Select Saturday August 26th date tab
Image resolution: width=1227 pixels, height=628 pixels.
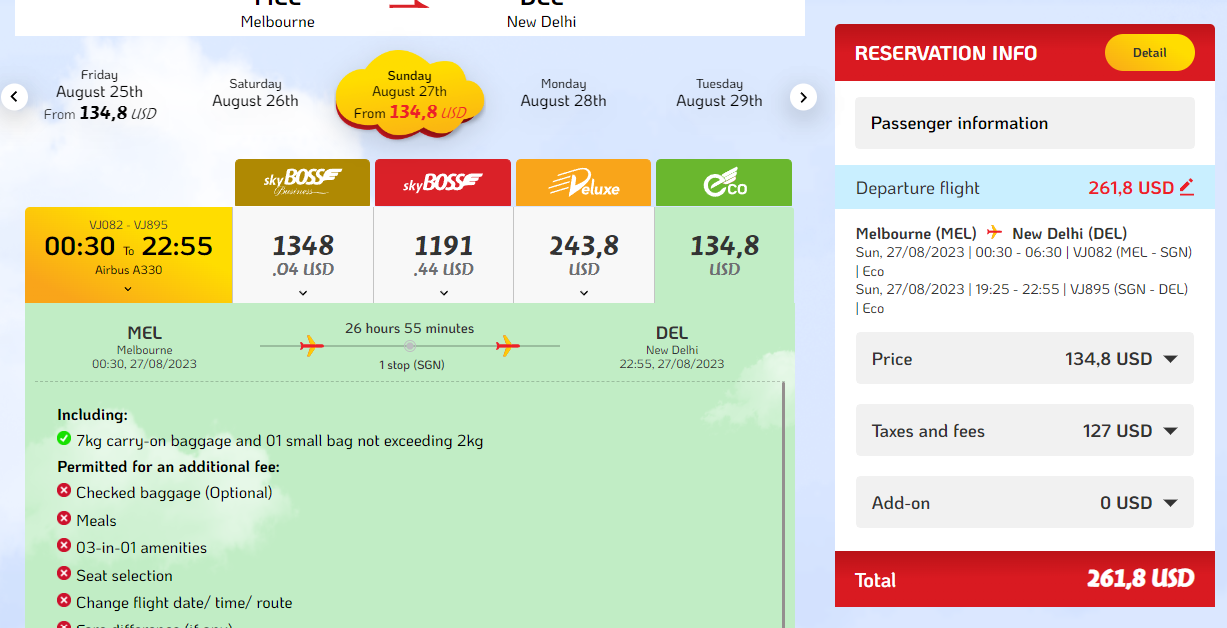[255, 93]
